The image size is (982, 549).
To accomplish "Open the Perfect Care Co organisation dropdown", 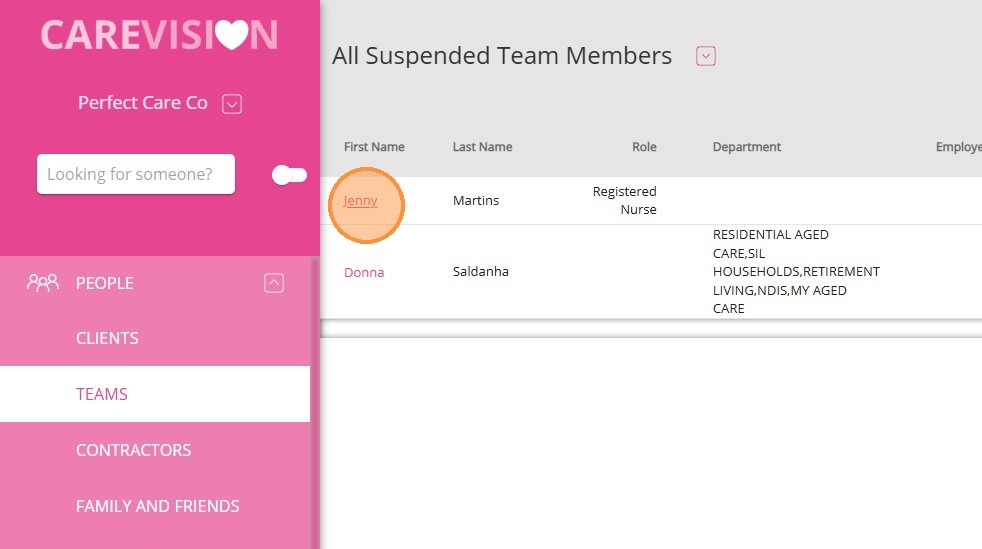I will point(232,104).
